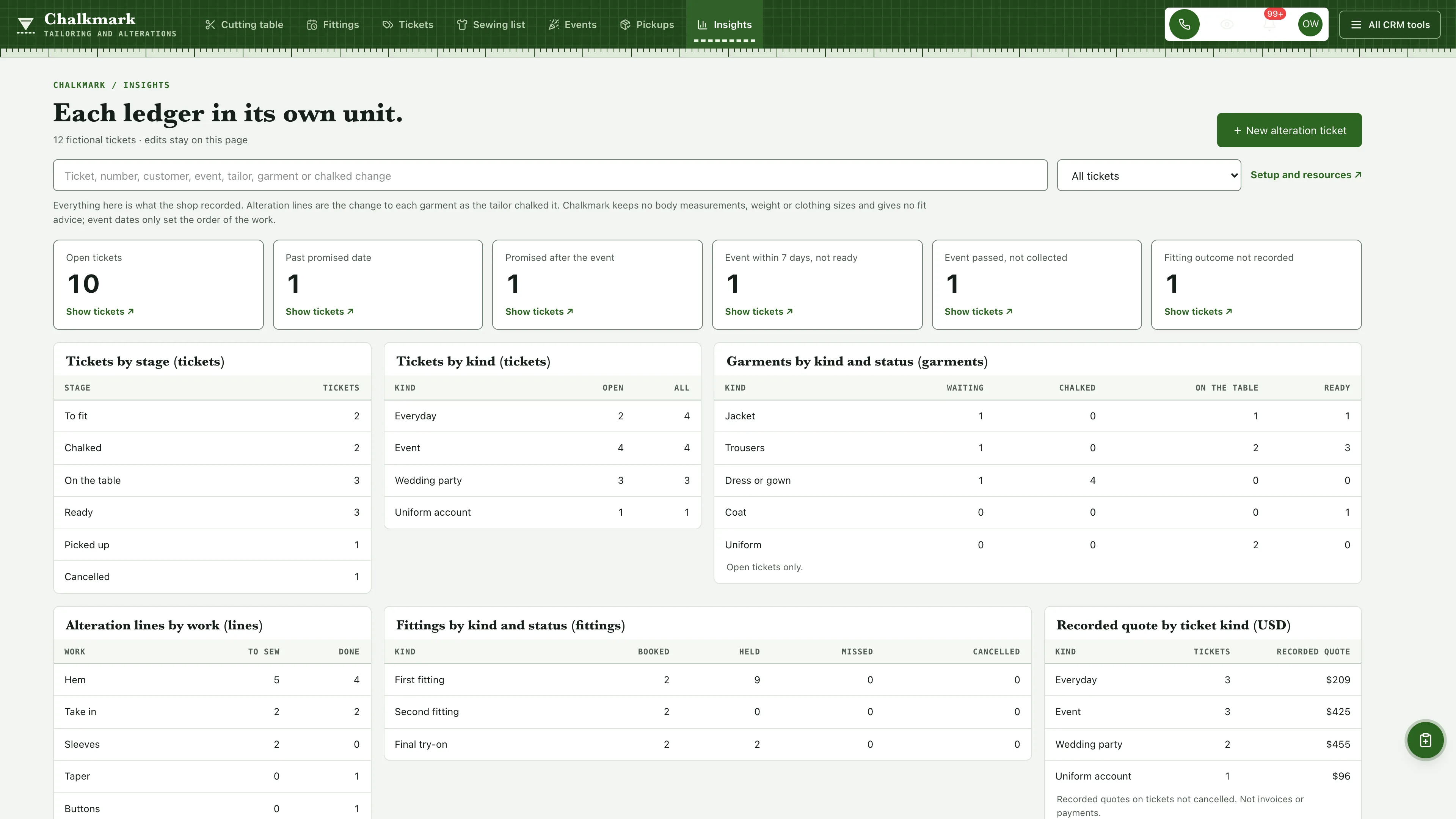
Task: Click the 'Cancelled' stage row
Action: 212,576
